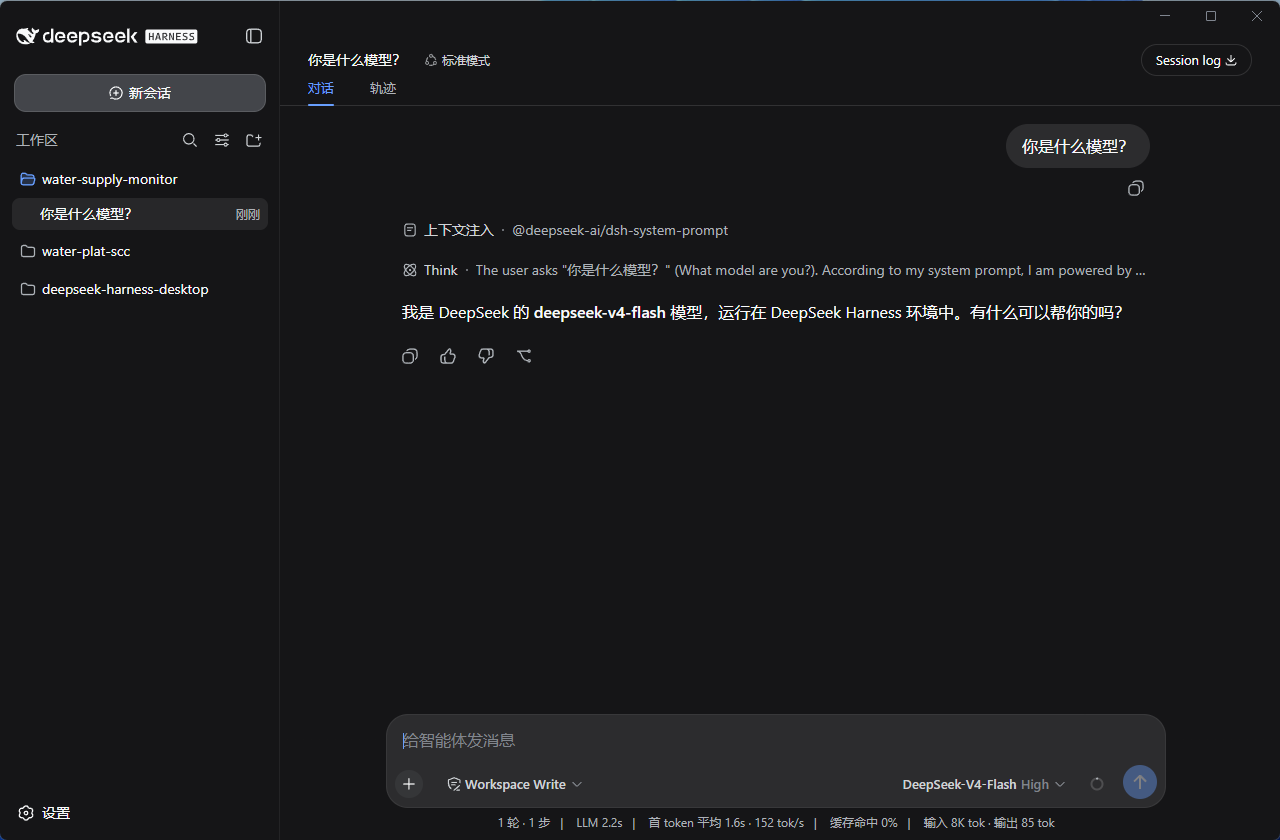
Task: Open the DeepSeek-V4-Flash model dropdown
Action: [984, 784]
